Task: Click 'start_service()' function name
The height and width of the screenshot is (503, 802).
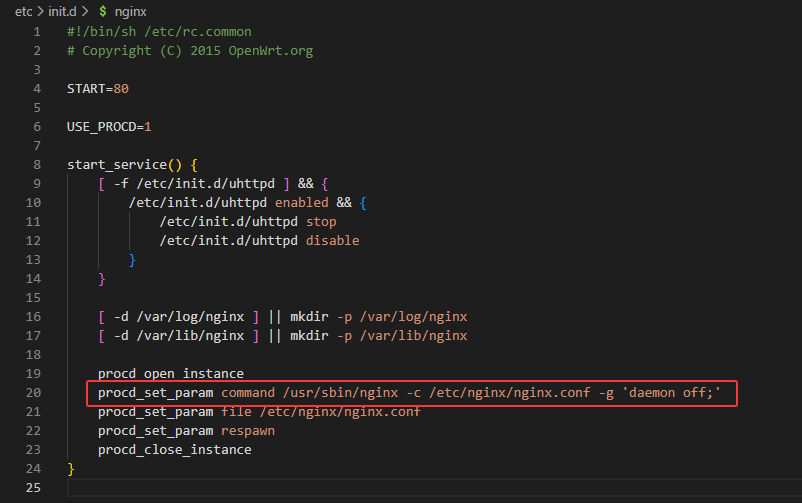Action: click(x=124, y=165)
